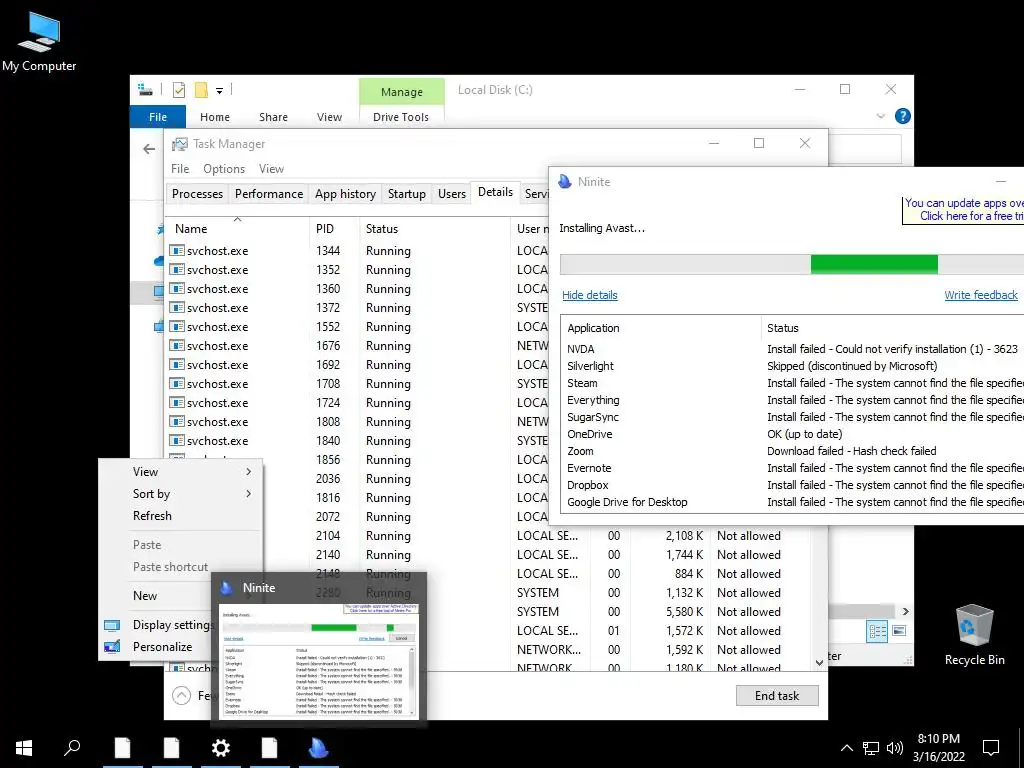
Task: Switch to the Startup tab
Action: pos(407,194)
